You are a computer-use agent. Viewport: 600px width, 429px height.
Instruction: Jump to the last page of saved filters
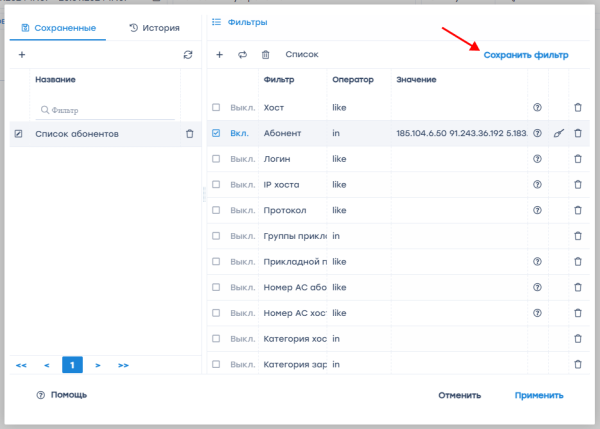pos(123,365)
